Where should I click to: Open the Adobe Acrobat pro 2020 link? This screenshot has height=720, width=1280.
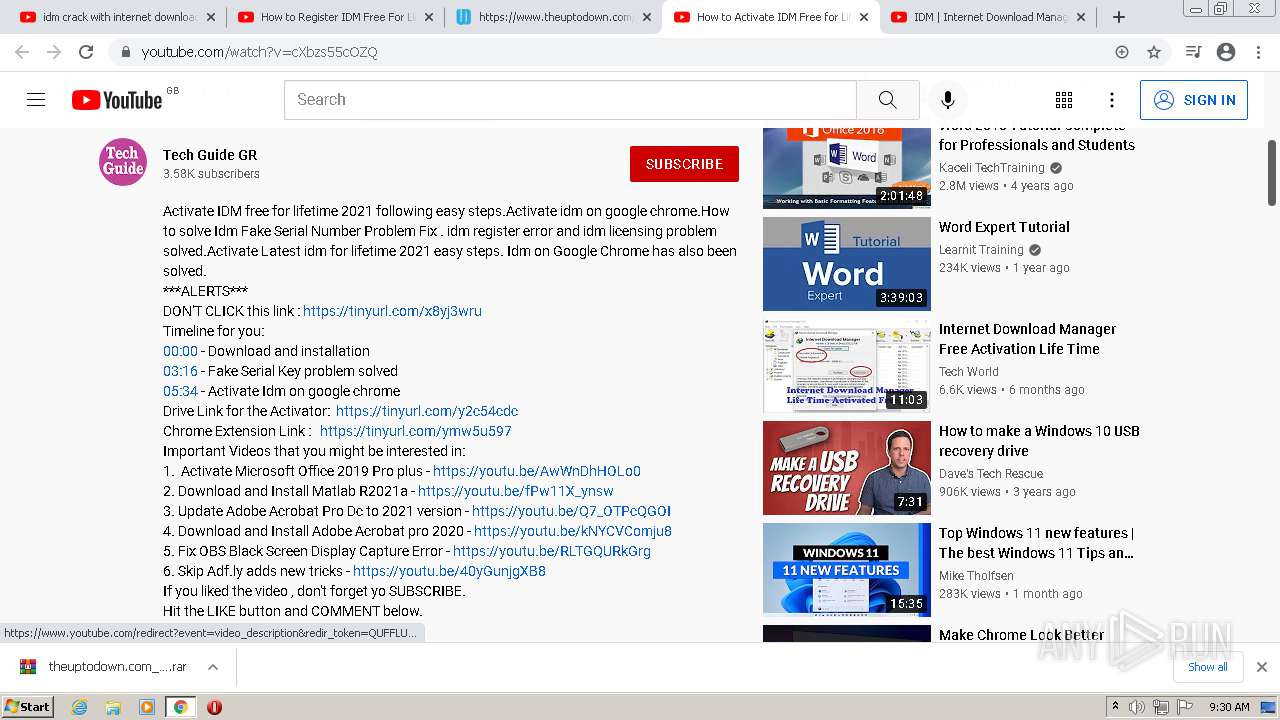tap(573, 531)
